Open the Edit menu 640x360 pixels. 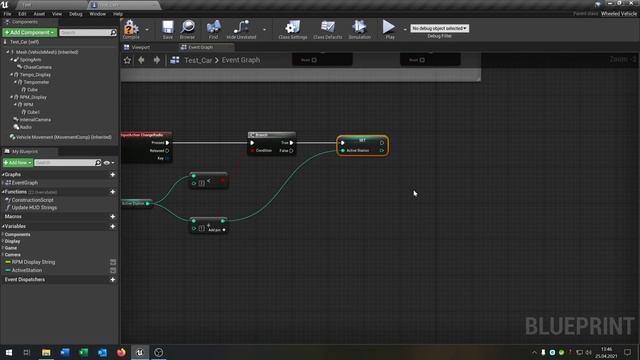point(22,14)
